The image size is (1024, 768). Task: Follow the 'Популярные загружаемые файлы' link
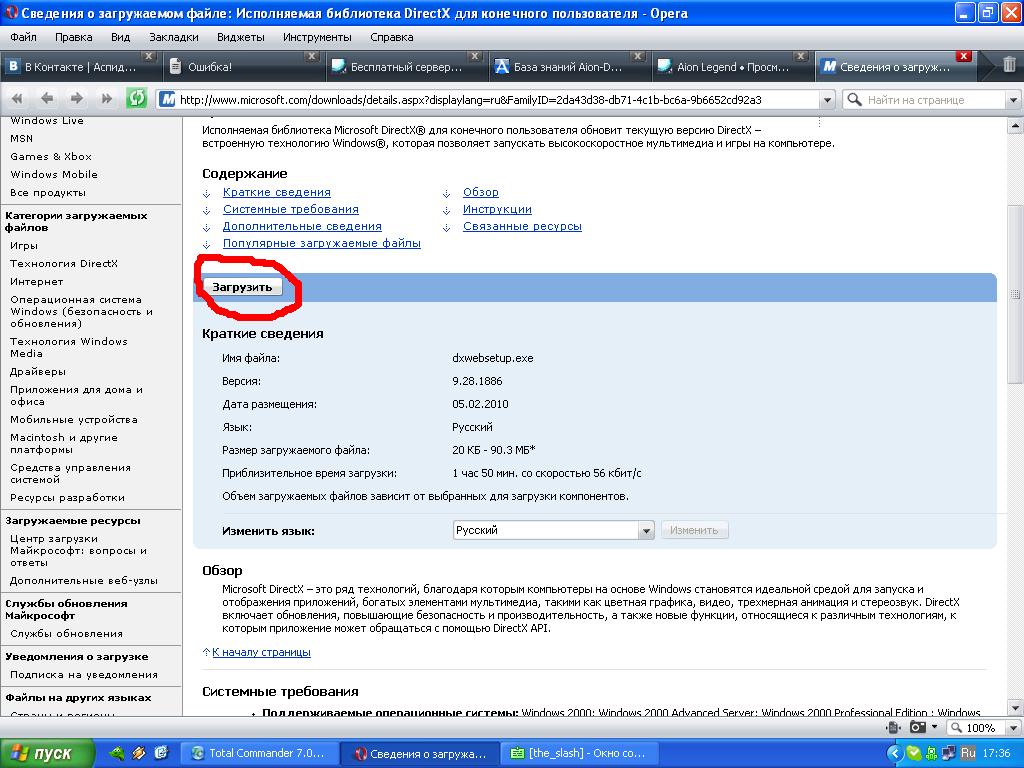pyautogui.click(x=322, y=243)
